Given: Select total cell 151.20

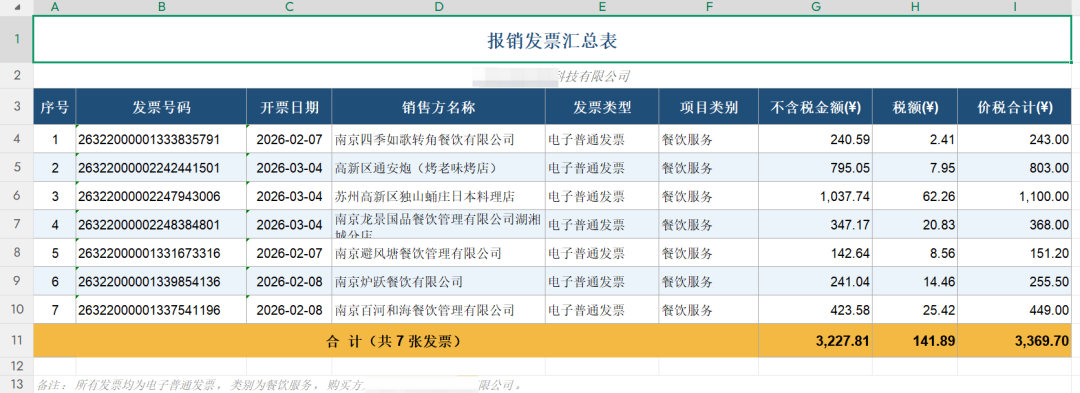Looking at the screenshot, I should click(1015, 253).
